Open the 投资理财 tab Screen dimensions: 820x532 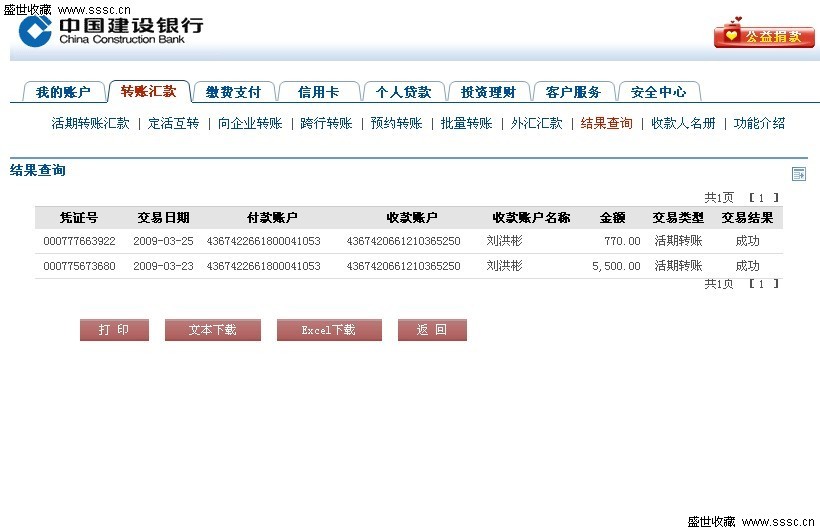[x=488, y=92]
